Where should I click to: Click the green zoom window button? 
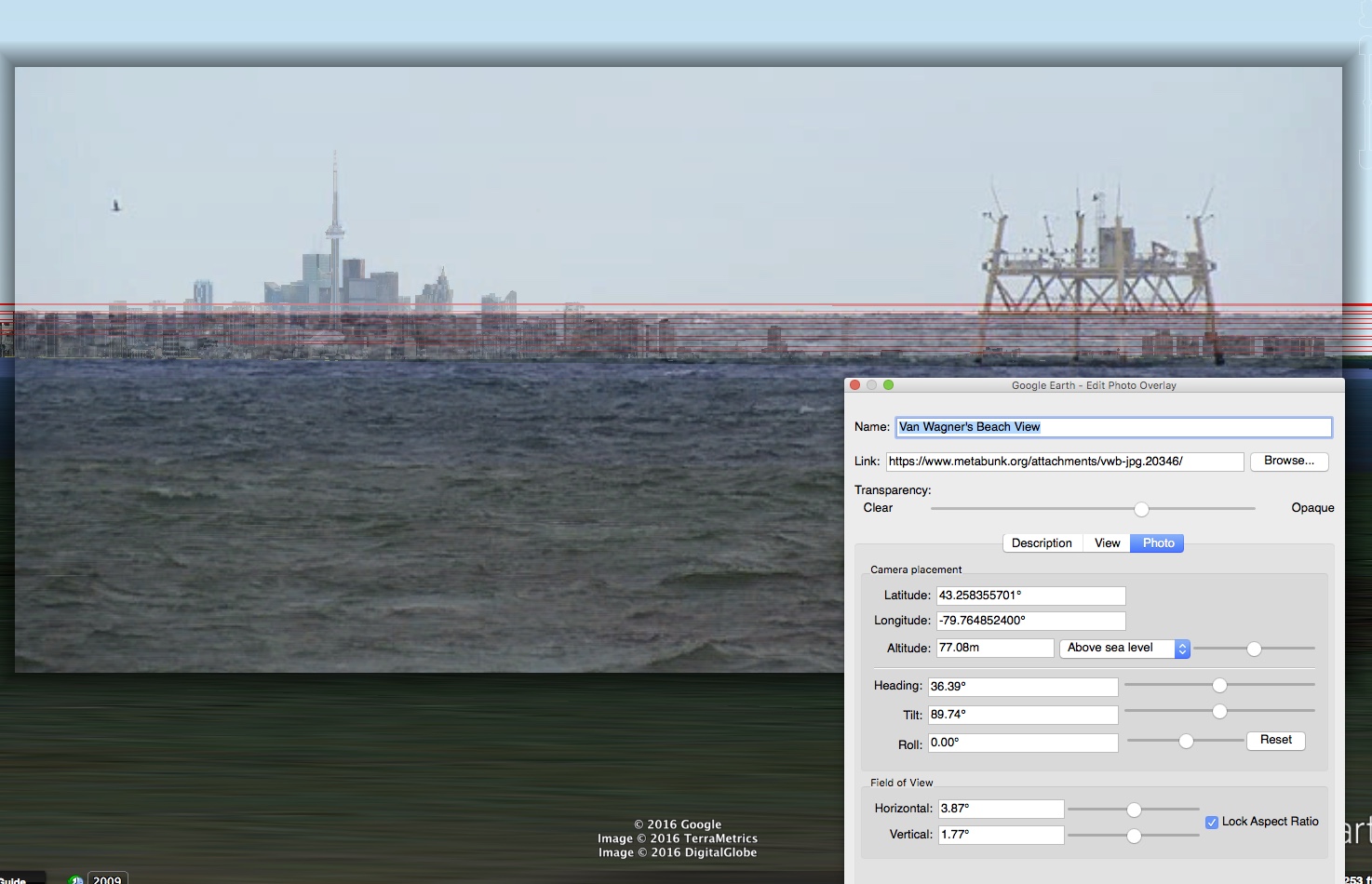tap(888, 385)
